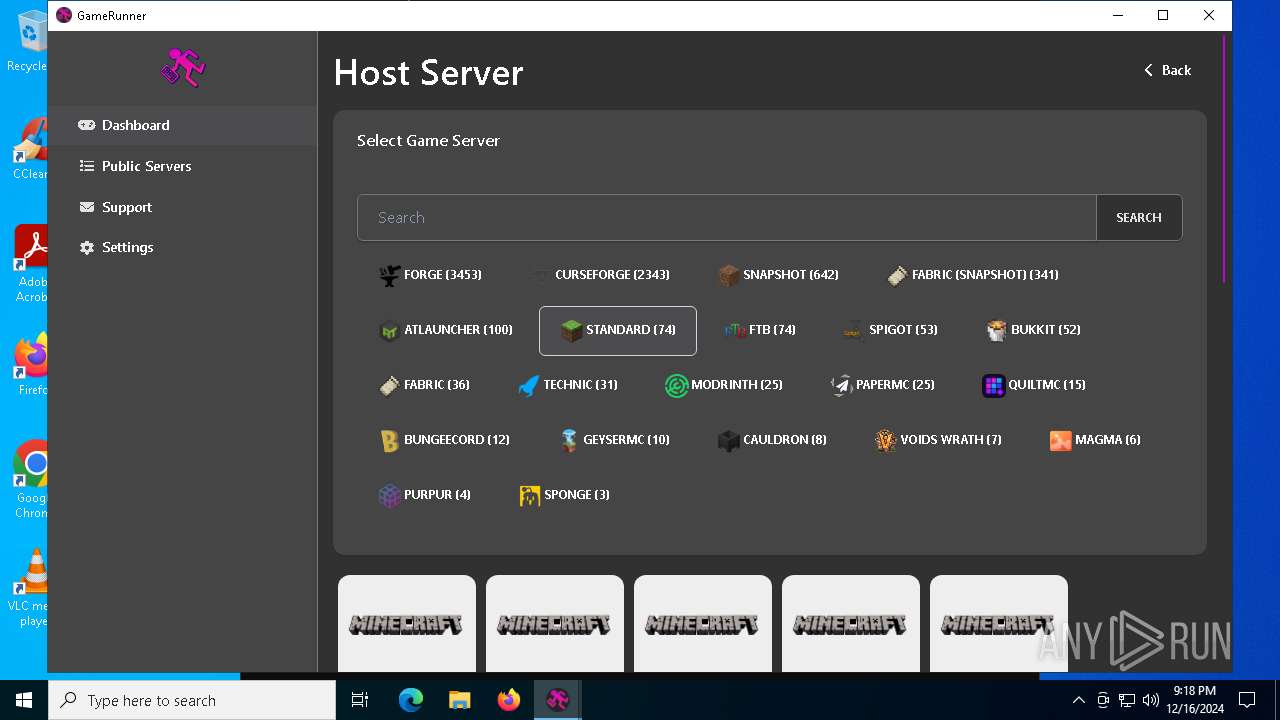Open the Support page
This screenshot has height=720, width=1280.
[183, 207]
